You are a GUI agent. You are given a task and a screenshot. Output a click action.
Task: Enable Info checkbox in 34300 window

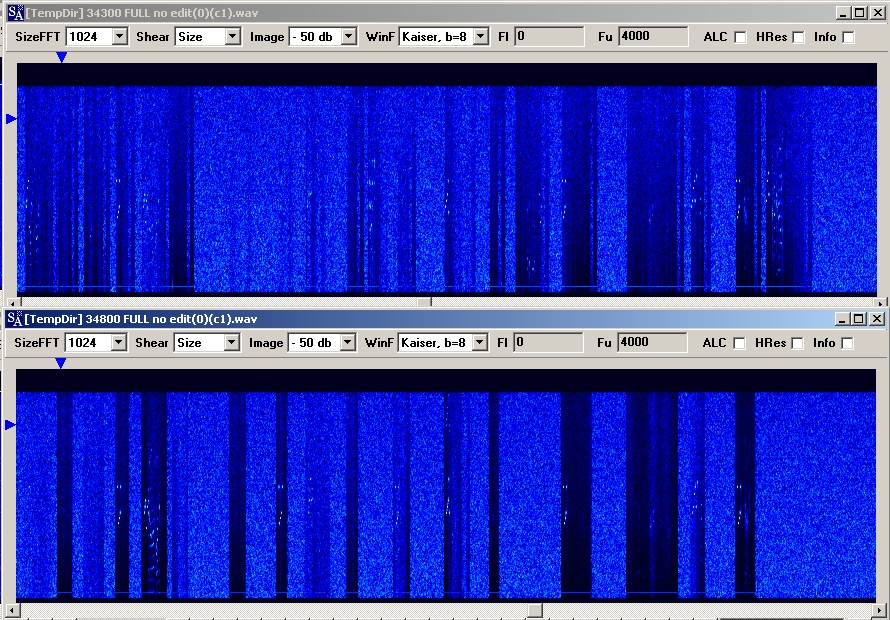click(x=849, y=37)
